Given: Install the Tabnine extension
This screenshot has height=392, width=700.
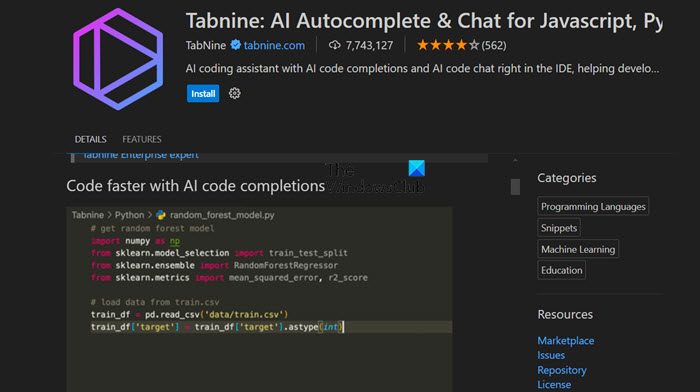Looking at the screenshot, I should click(x=203, y=93).
